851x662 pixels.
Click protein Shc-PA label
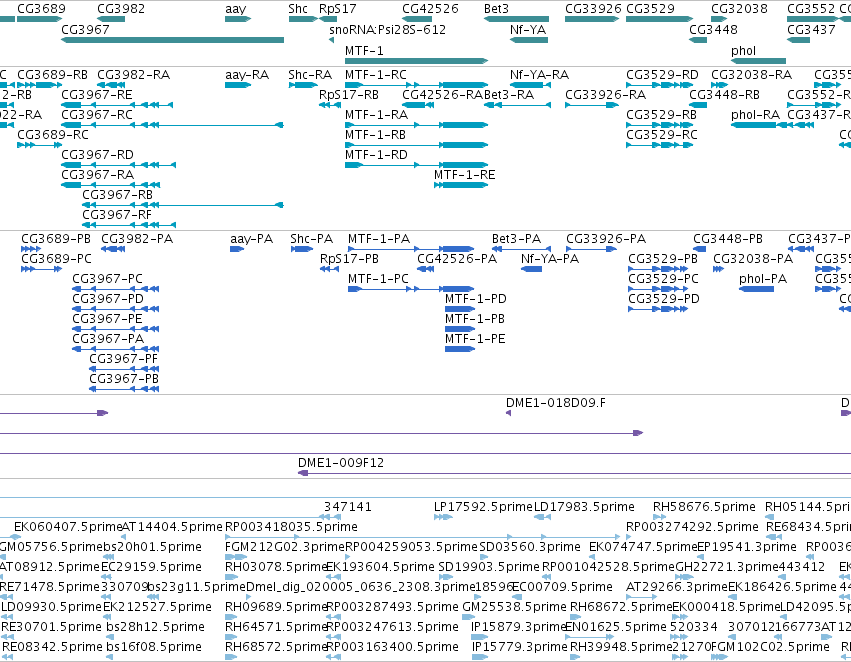tap(312, 239)
